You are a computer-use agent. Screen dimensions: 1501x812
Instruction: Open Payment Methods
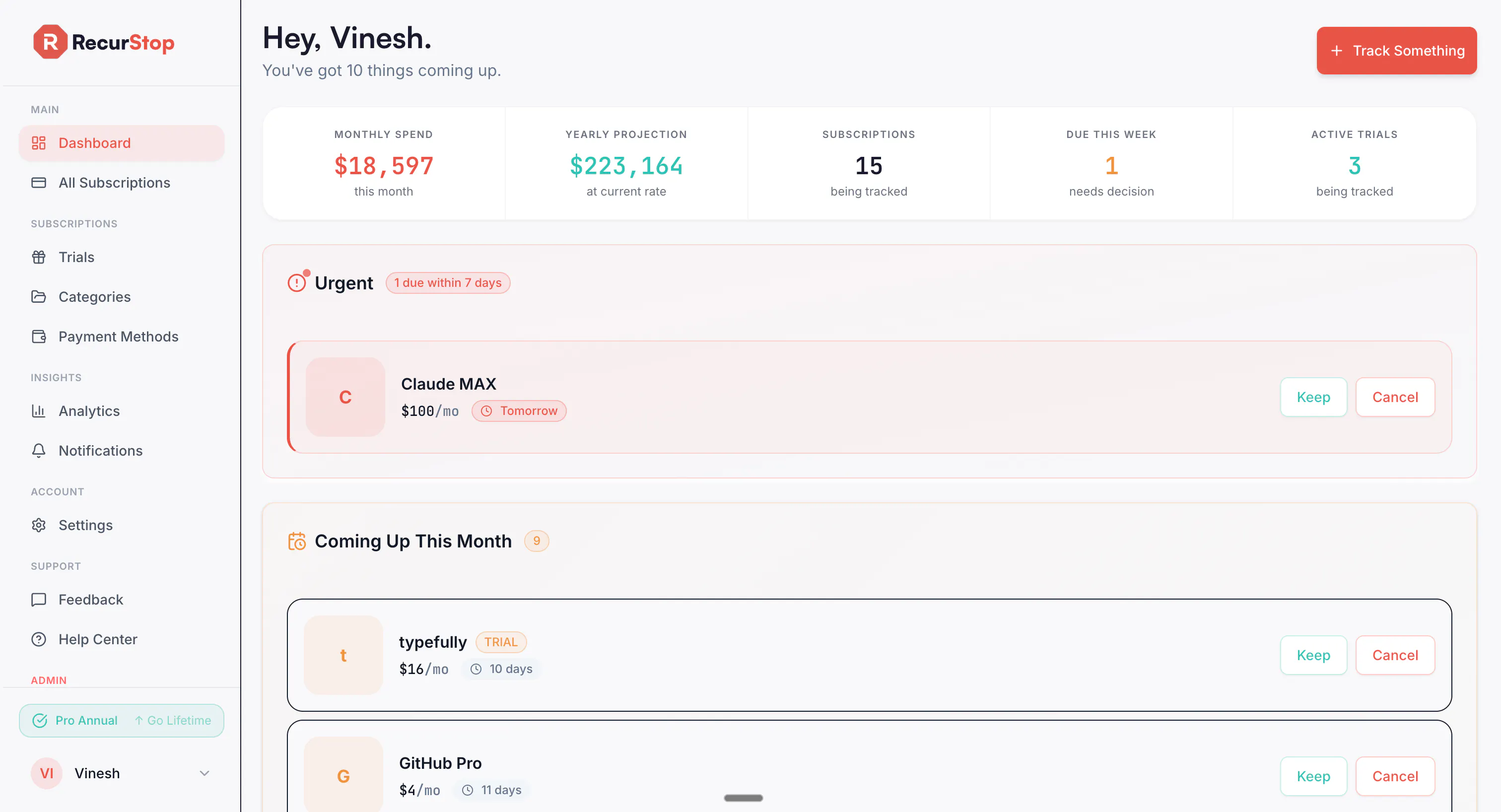(121, 336)
